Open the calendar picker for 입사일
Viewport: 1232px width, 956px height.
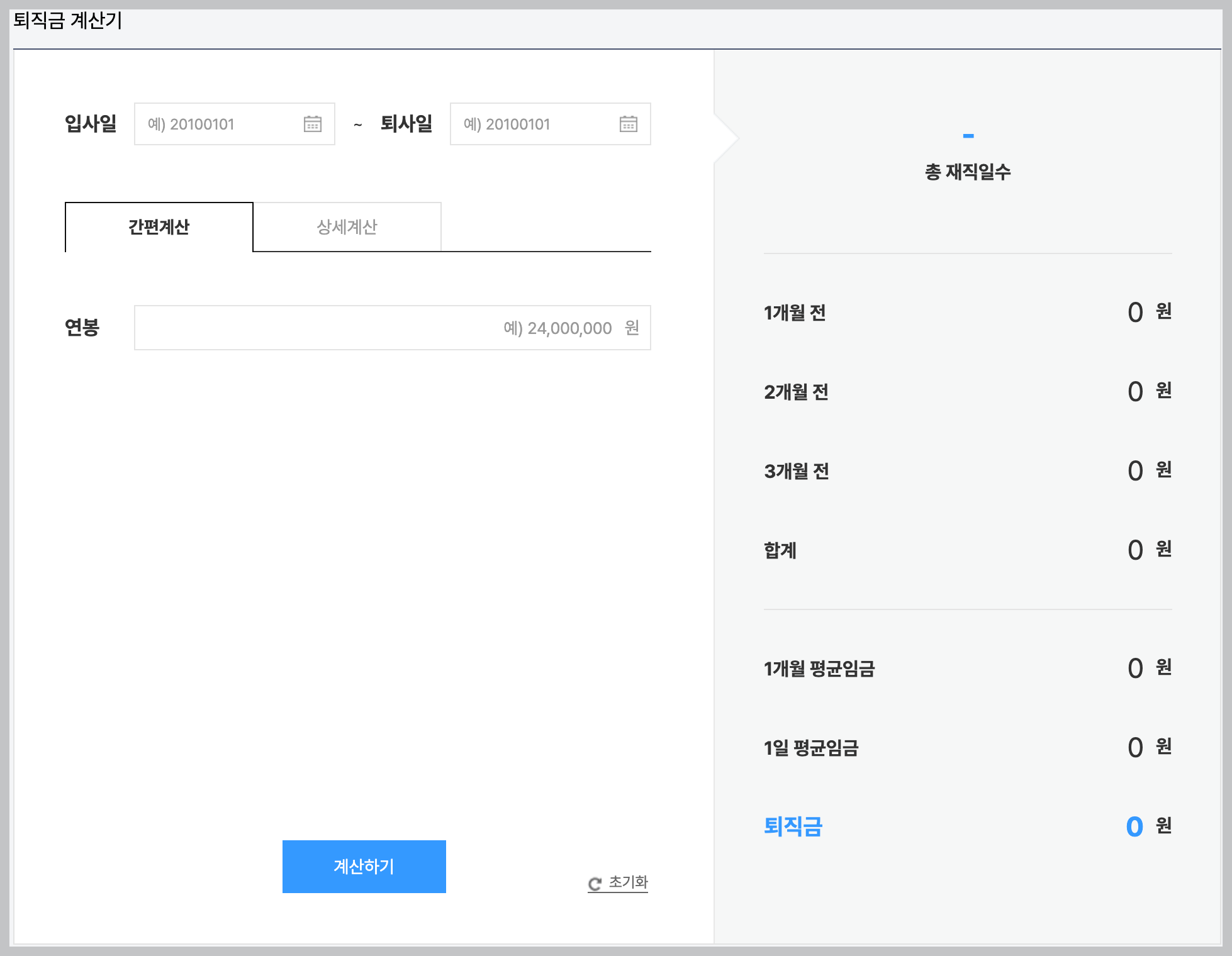point(313,124)
